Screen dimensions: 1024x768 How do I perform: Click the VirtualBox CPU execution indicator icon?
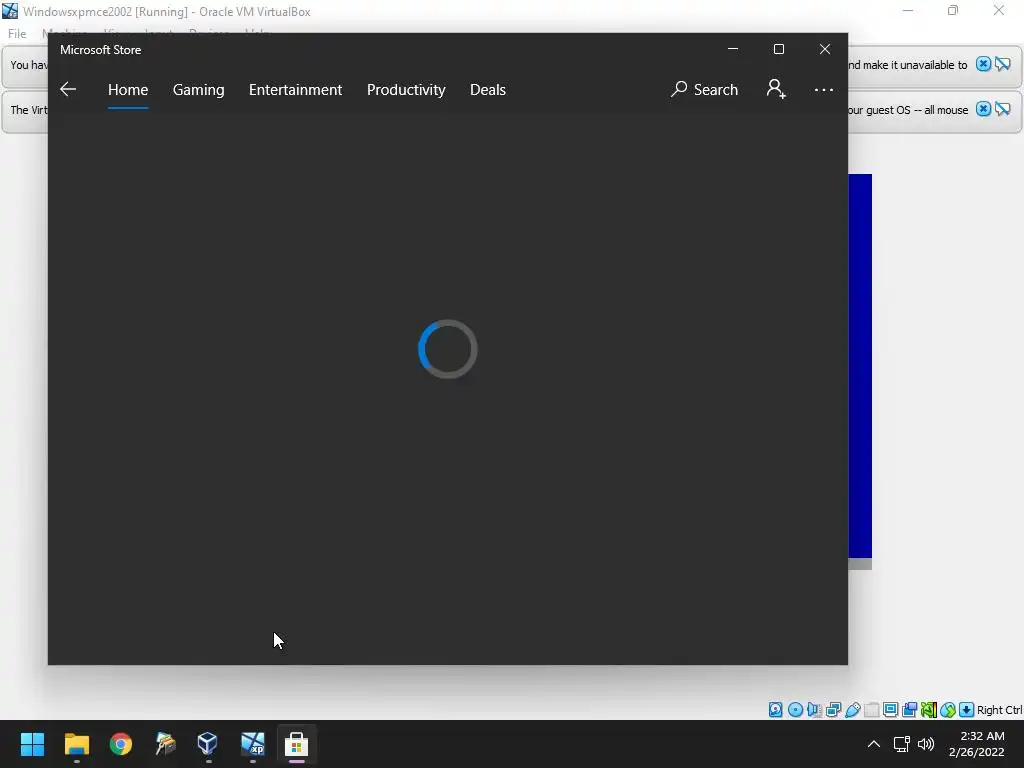coord(929,709)
